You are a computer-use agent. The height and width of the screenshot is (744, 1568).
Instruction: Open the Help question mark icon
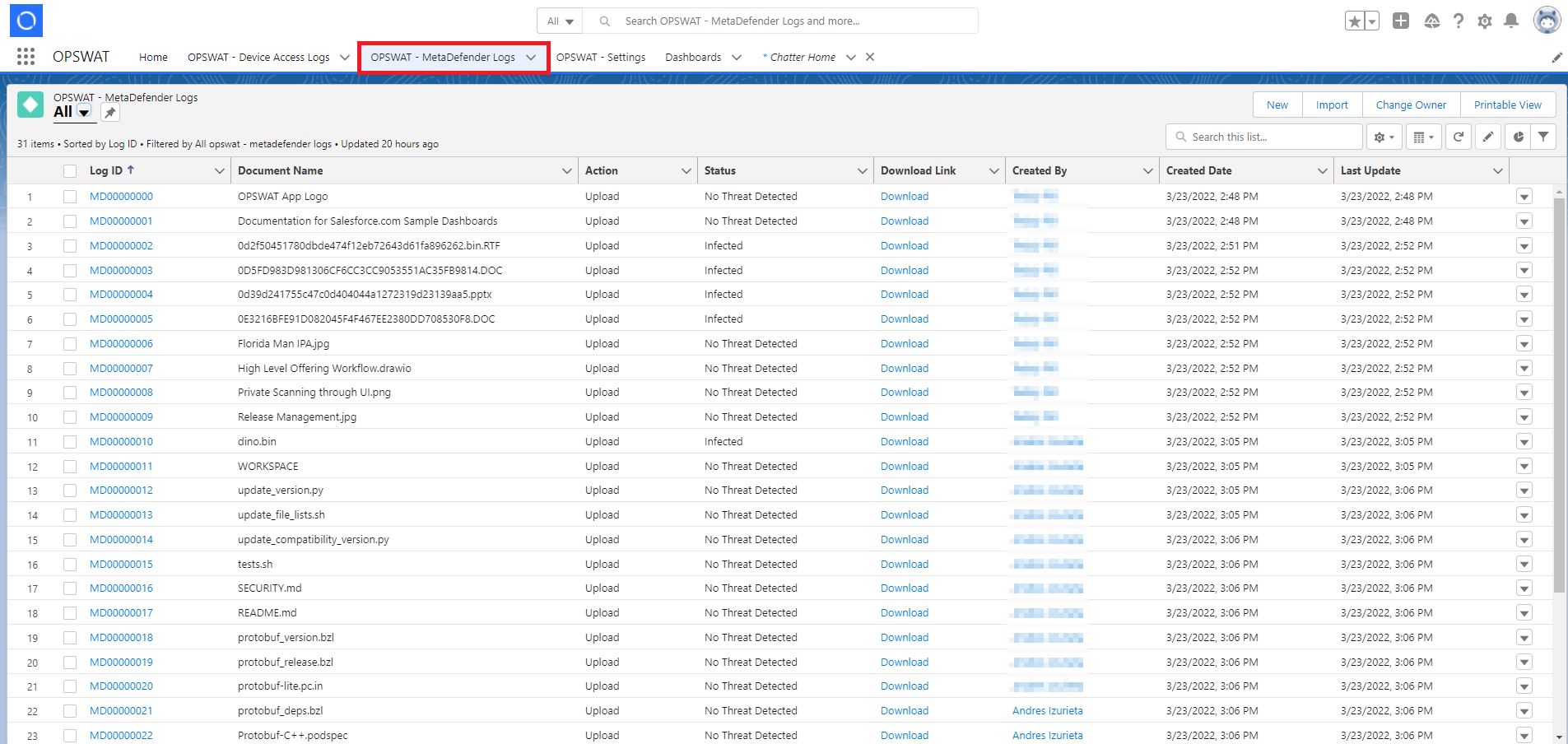click(x=1459, y=21)
